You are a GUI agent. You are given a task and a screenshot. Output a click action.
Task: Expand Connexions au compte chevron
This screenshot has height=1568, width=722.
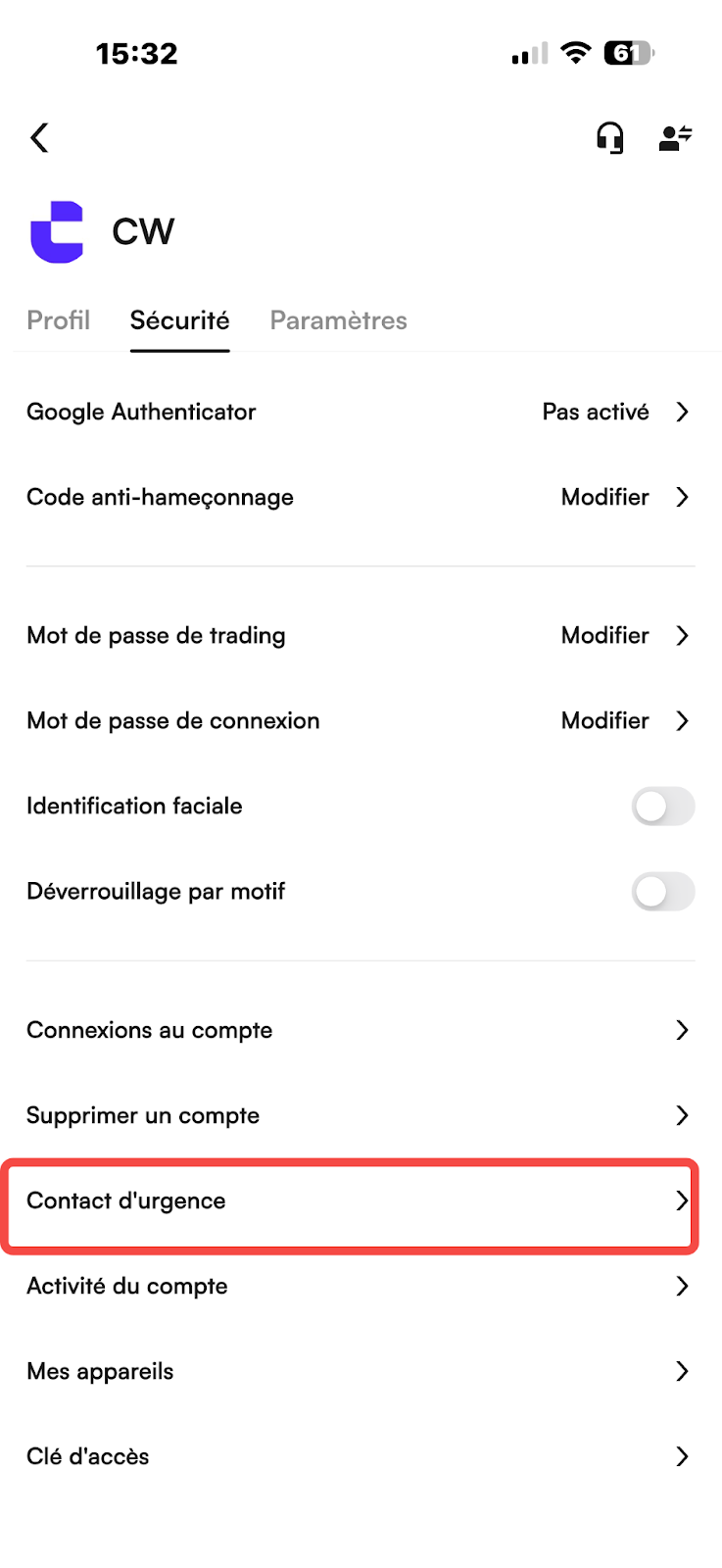[x=683, y=1030]
